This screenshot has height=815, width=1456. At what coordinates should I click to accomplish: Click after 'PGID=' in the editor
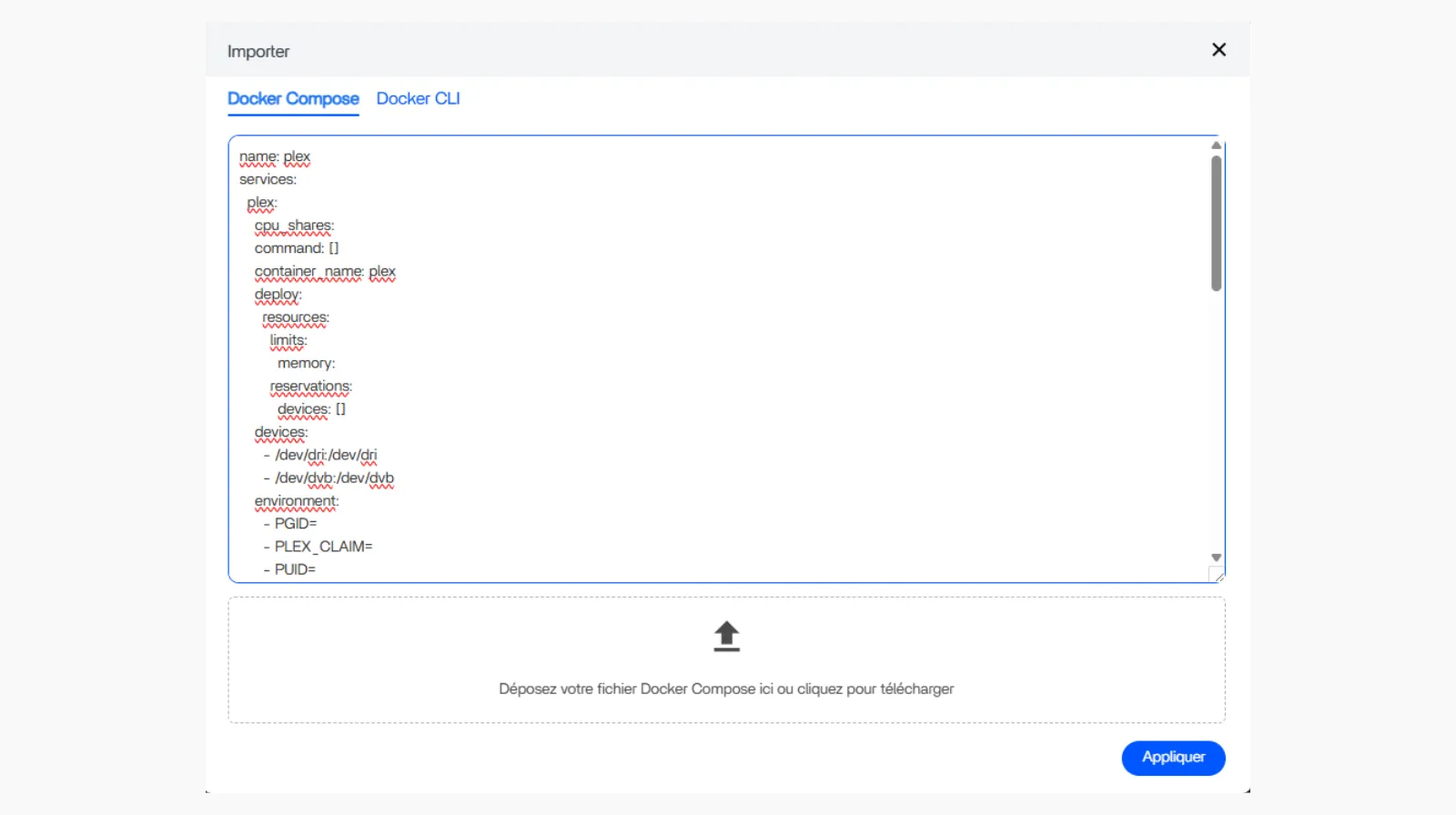click(319, 524)
